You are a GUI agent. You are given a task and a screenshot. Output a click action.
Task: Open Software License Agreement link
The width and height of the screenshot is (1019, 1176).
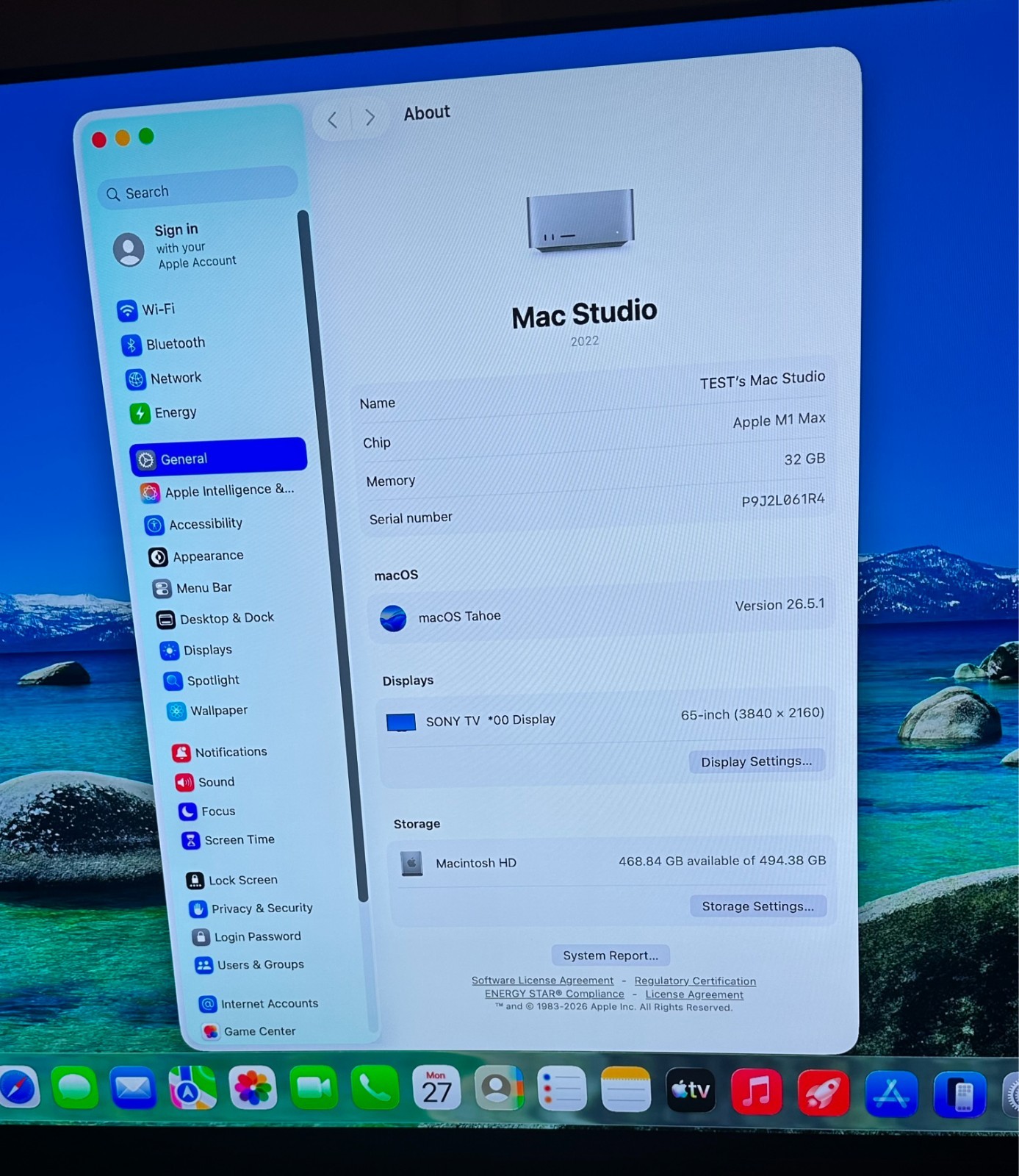click(542, 980)
